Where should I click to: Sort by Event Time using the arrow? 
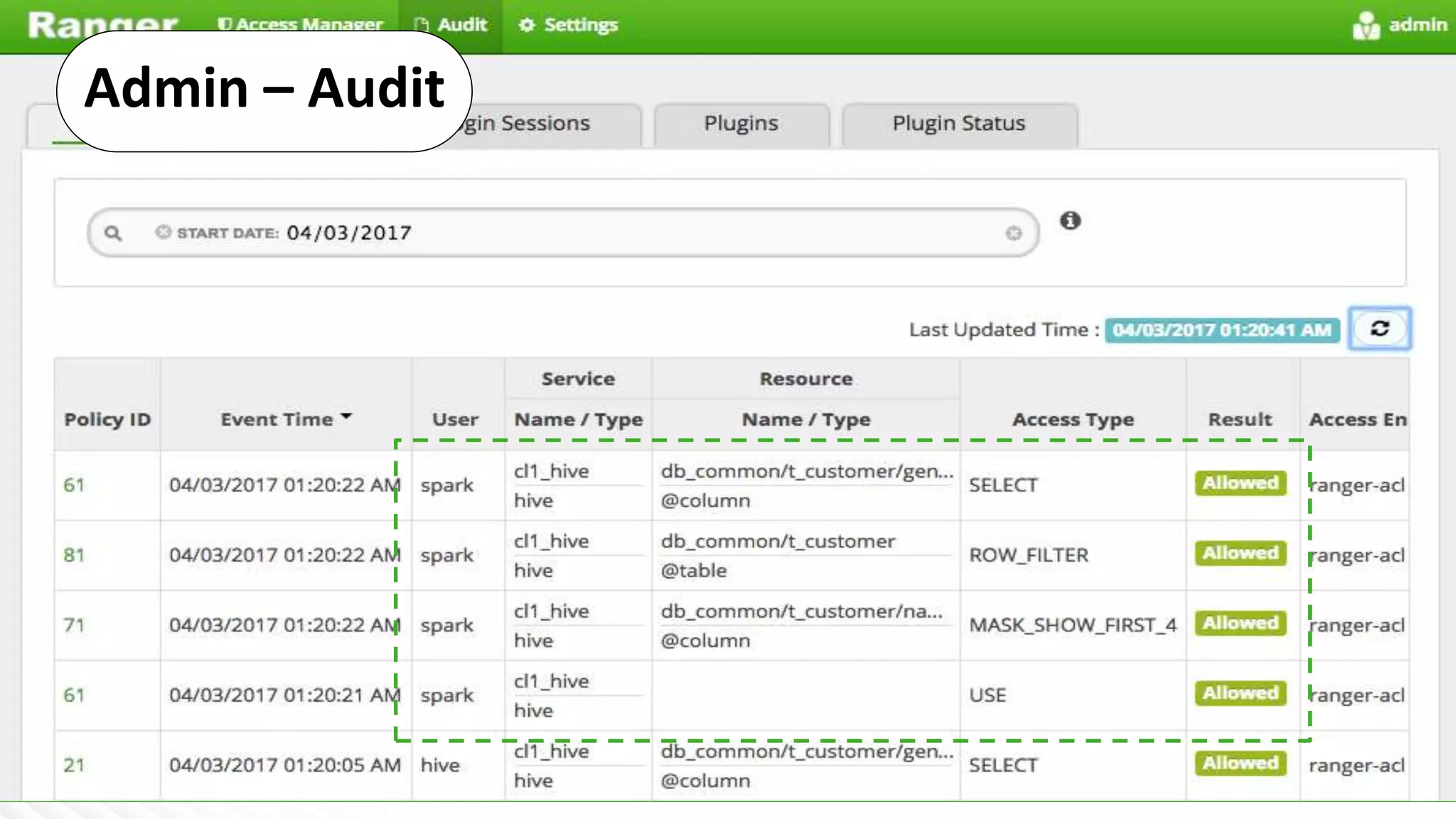pos(346,417)
